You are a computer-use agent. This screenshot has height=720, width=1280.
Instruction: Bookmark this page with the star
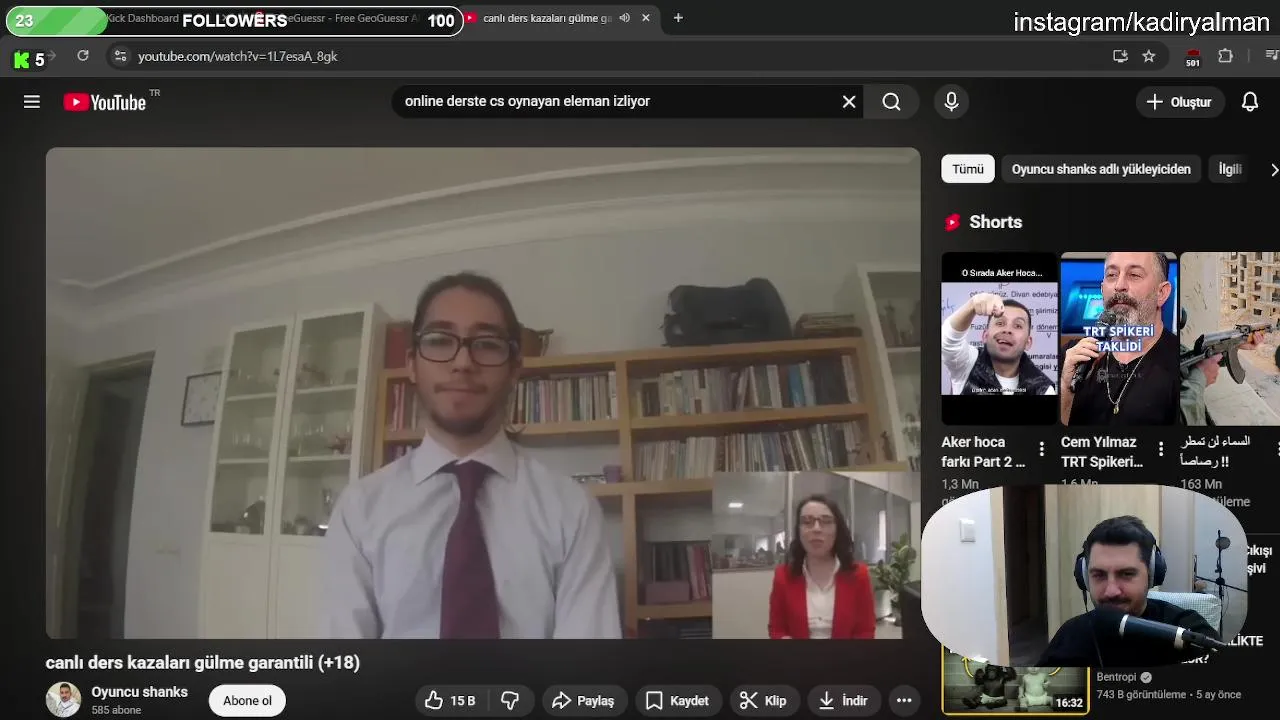1149,57
